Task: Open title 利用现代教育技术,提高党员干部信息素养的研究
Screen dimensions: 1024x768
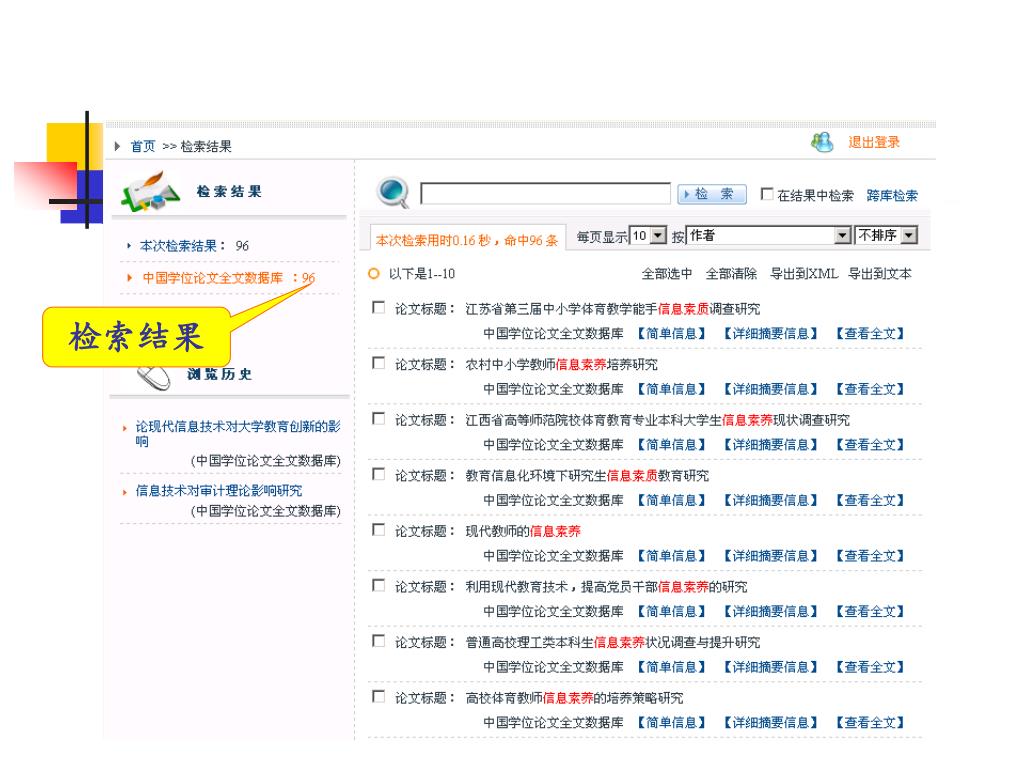Action: click(x=606, y=586)
